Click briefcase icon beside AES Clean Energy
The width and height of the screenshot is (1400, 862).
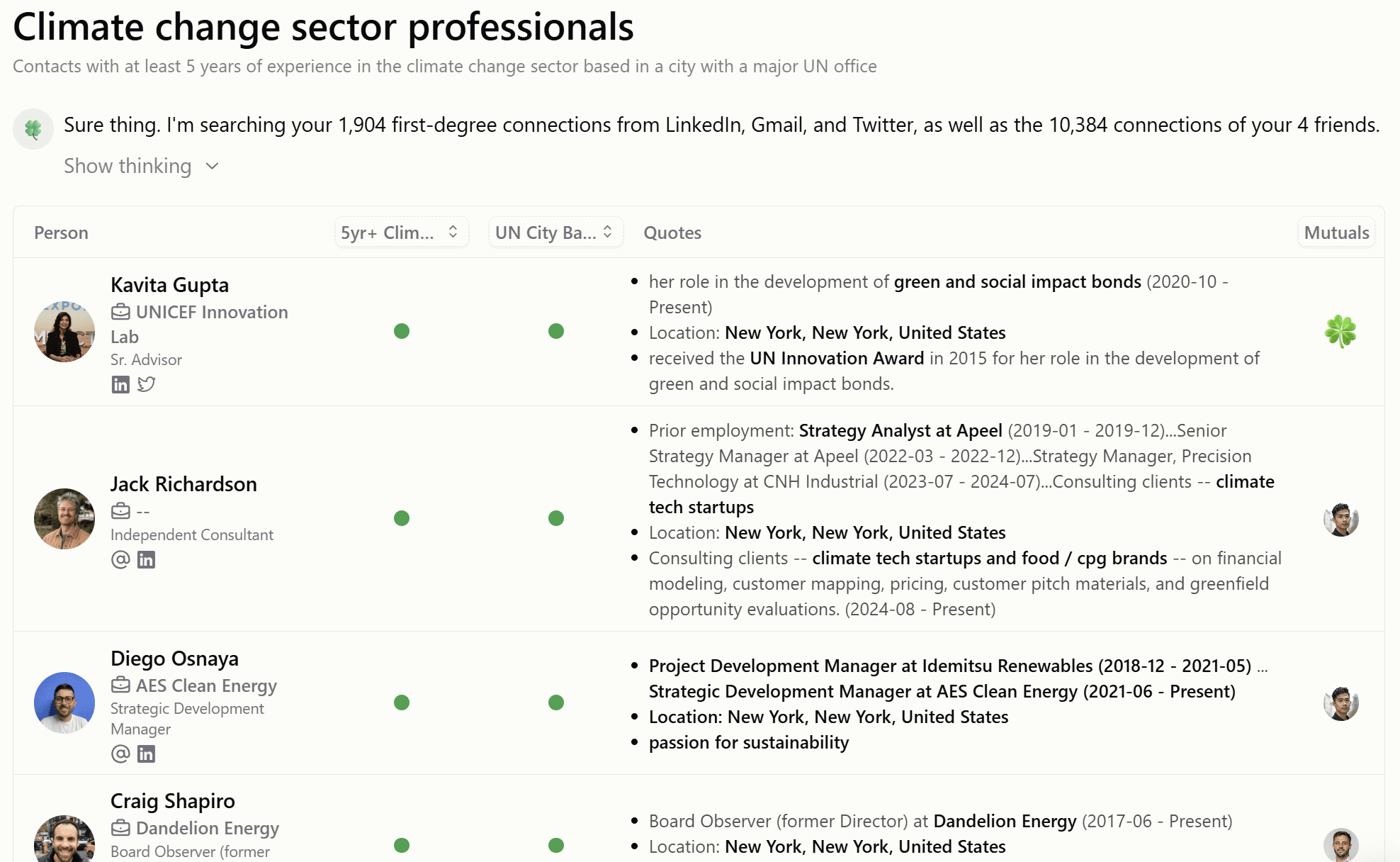[x=120, y=685]
